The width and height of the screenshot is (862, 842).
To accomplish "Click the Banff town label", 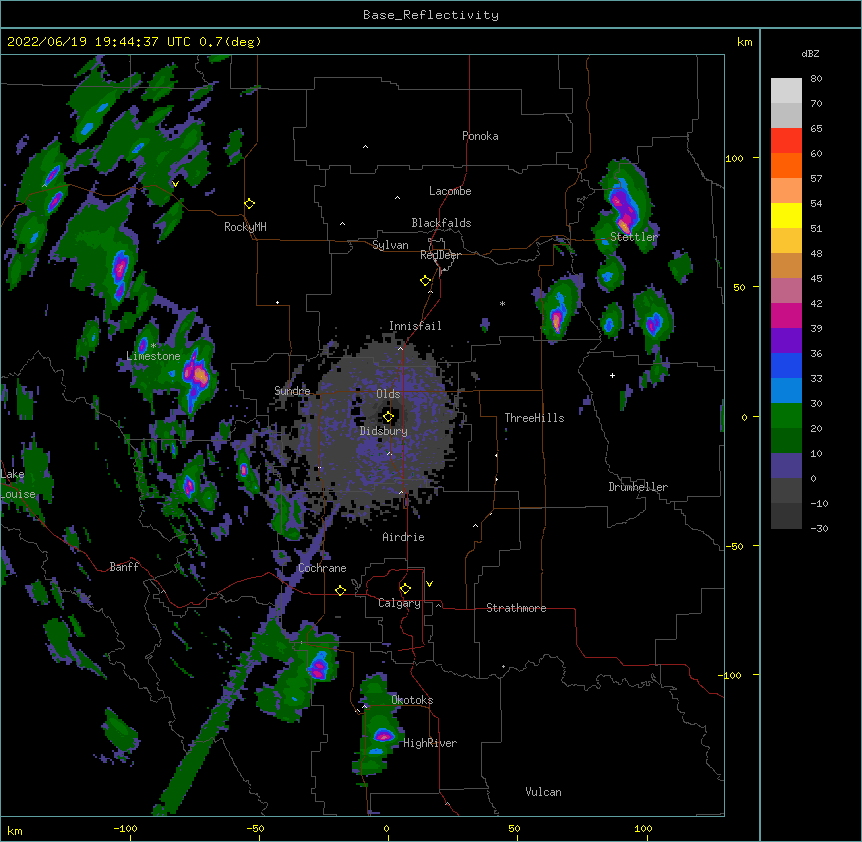I will [124, 567].
